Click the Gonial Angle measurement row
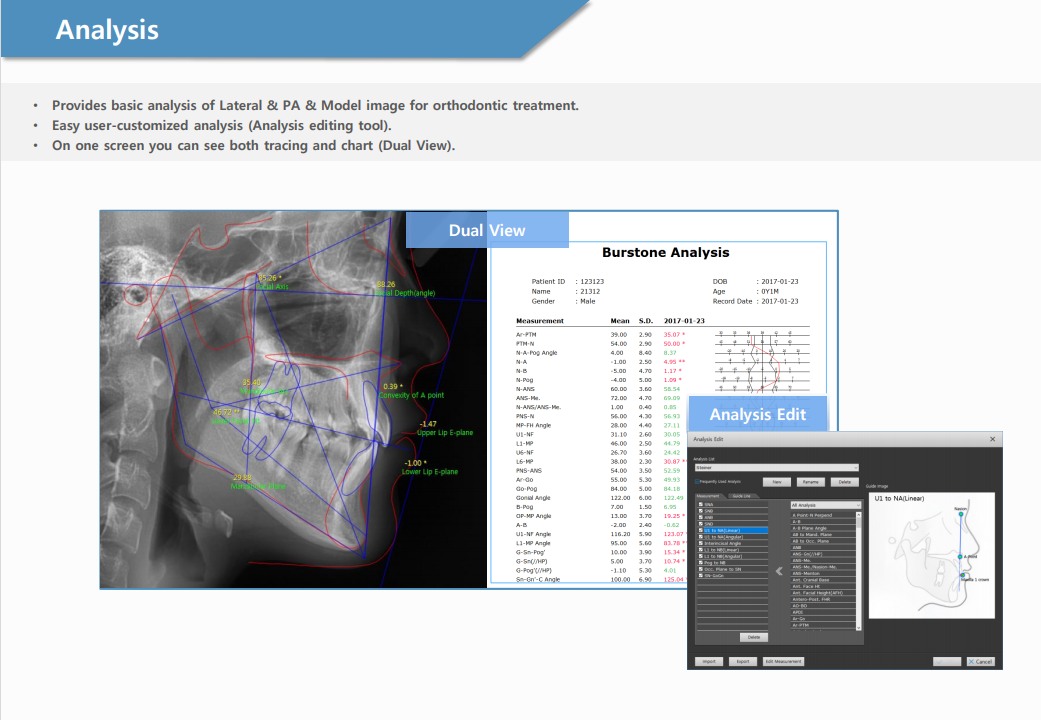This screenshot has height=720, width=1041. [x=600, y=497]
